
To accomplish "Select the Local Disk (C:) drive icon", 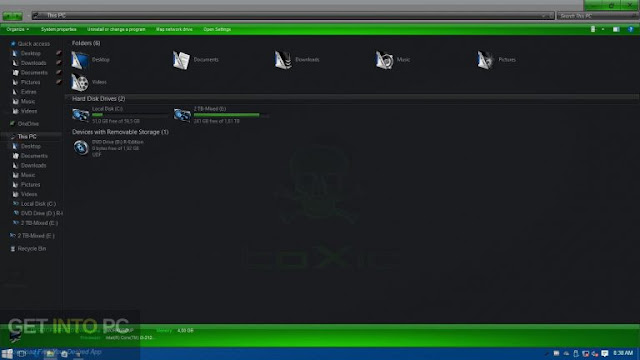I will (80, 115).
